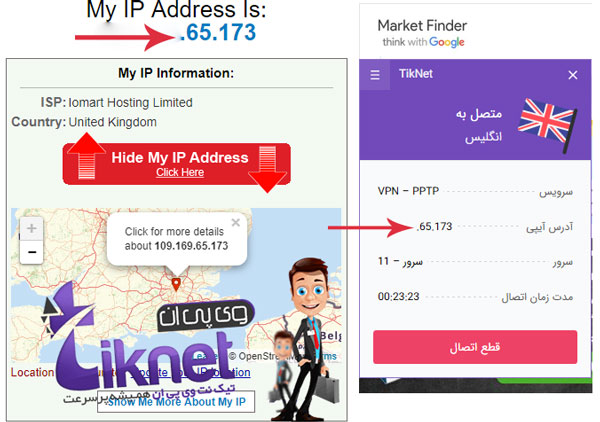Viewport: 600px width, 422px height.
Task: Click the server 11 row
Action: pyautogui.click(x=475, y=262)
